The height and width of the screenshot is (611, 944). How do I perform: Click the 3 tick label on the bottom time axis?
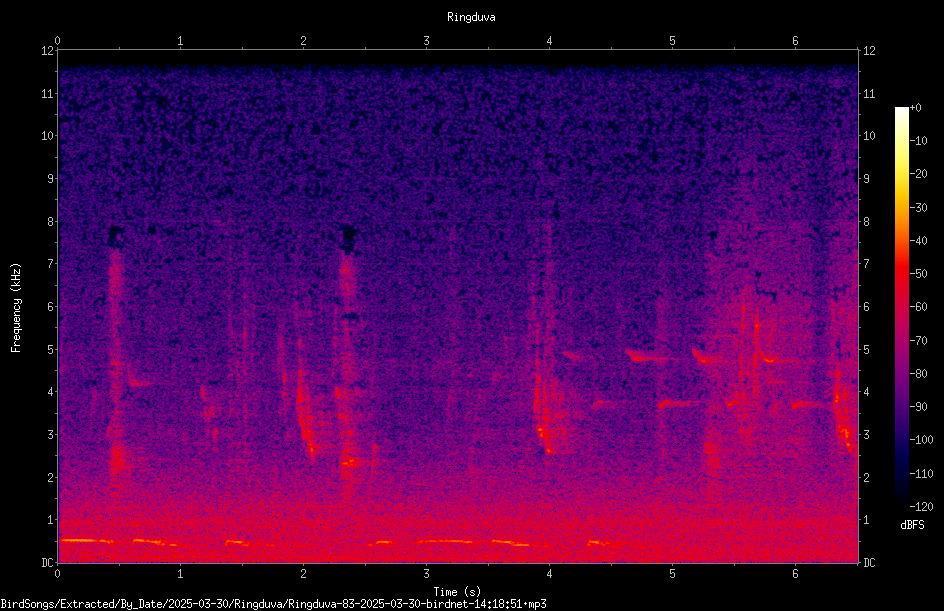[x=426, y=574]
